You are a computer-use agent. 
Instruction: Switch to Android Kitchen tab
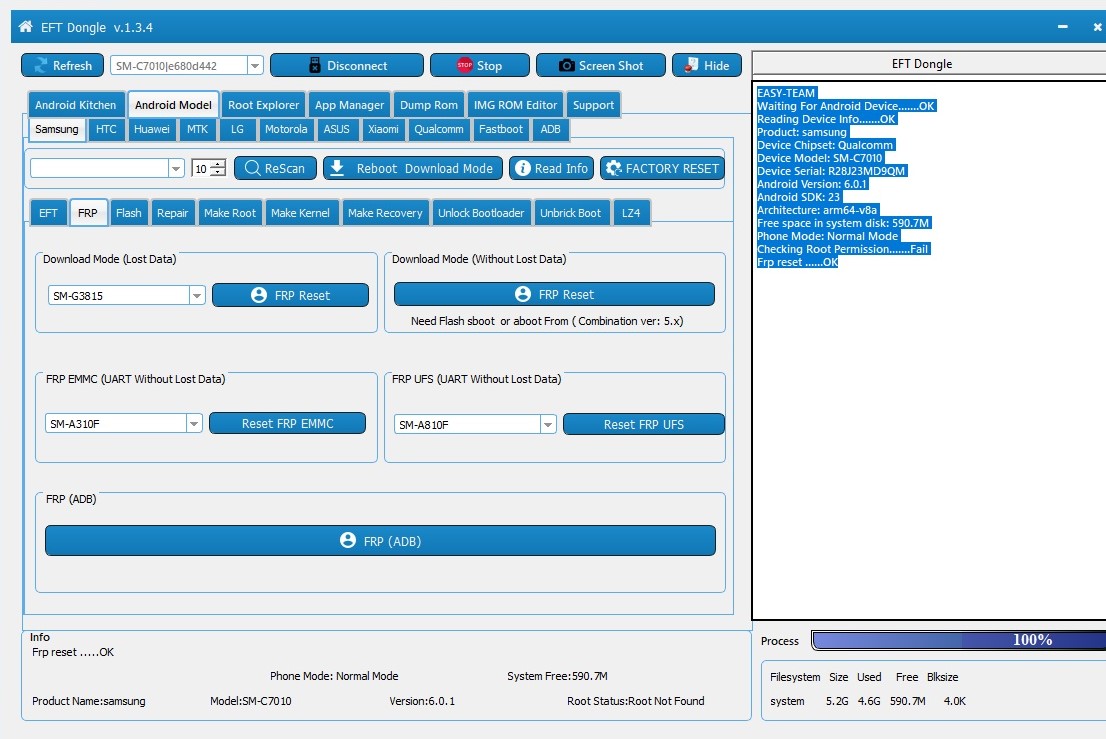click(75, 105)
